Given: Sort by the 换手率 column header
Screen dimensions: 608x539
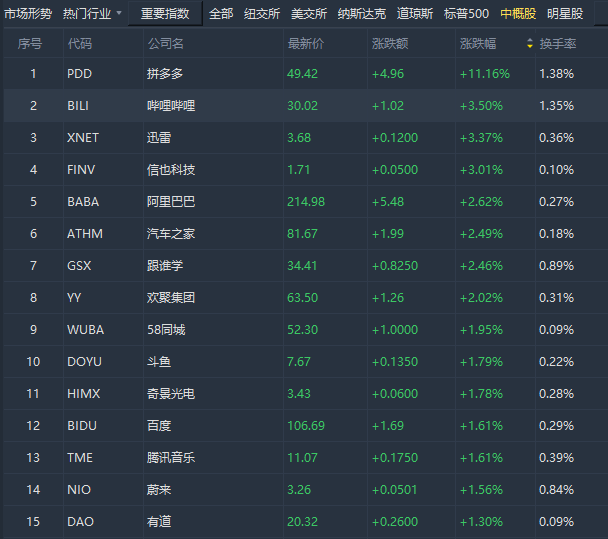Looking at the screenshot, I should [x=558, y=43].
